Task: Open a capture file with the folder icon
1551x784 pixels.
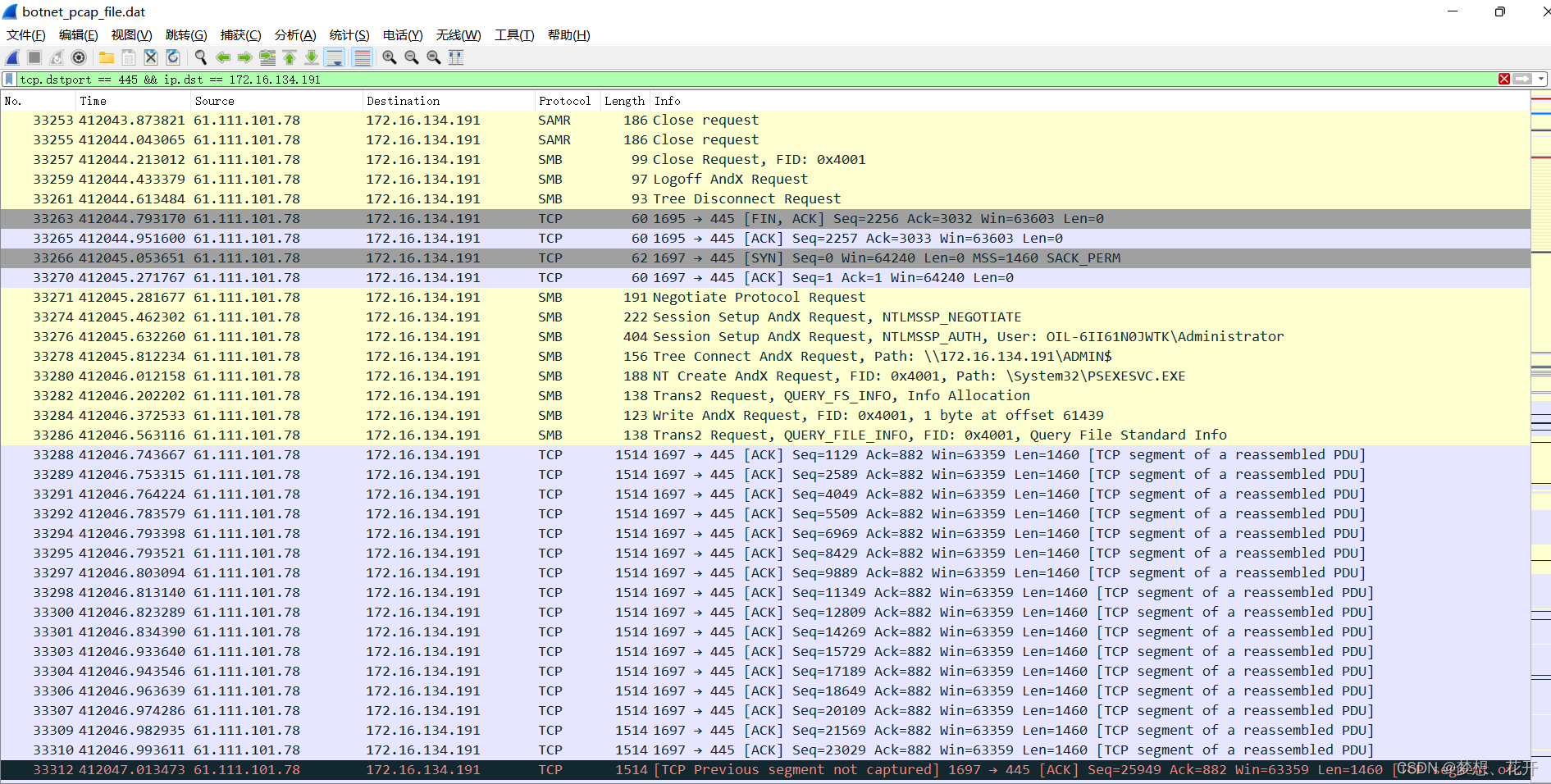Action: point(107,57)
